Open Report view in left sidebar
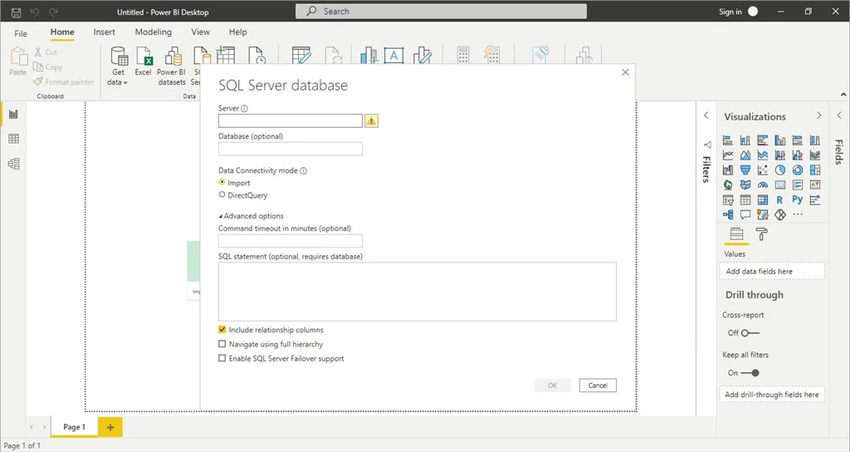Image resolution: width=850 pixels, height=452 pixels. click(14, 114)
